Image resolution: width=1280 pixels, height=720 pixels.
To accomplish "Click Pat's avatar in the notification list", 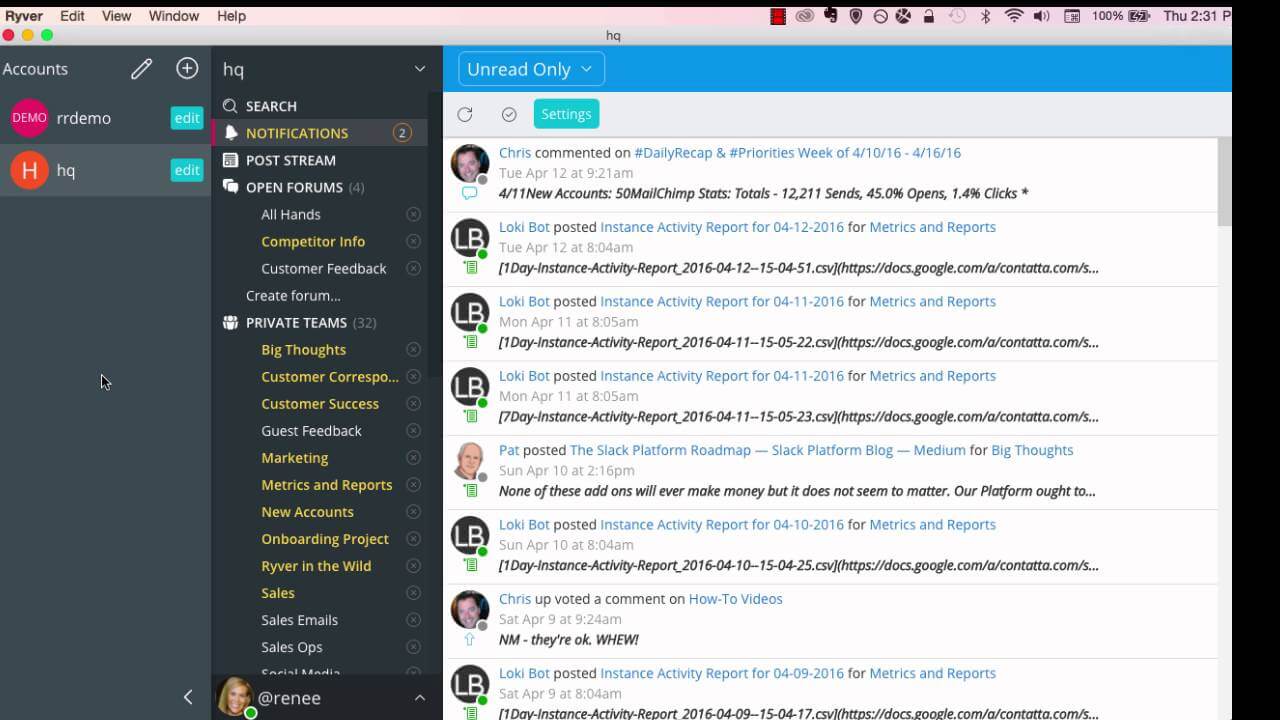I will [470, 461].
